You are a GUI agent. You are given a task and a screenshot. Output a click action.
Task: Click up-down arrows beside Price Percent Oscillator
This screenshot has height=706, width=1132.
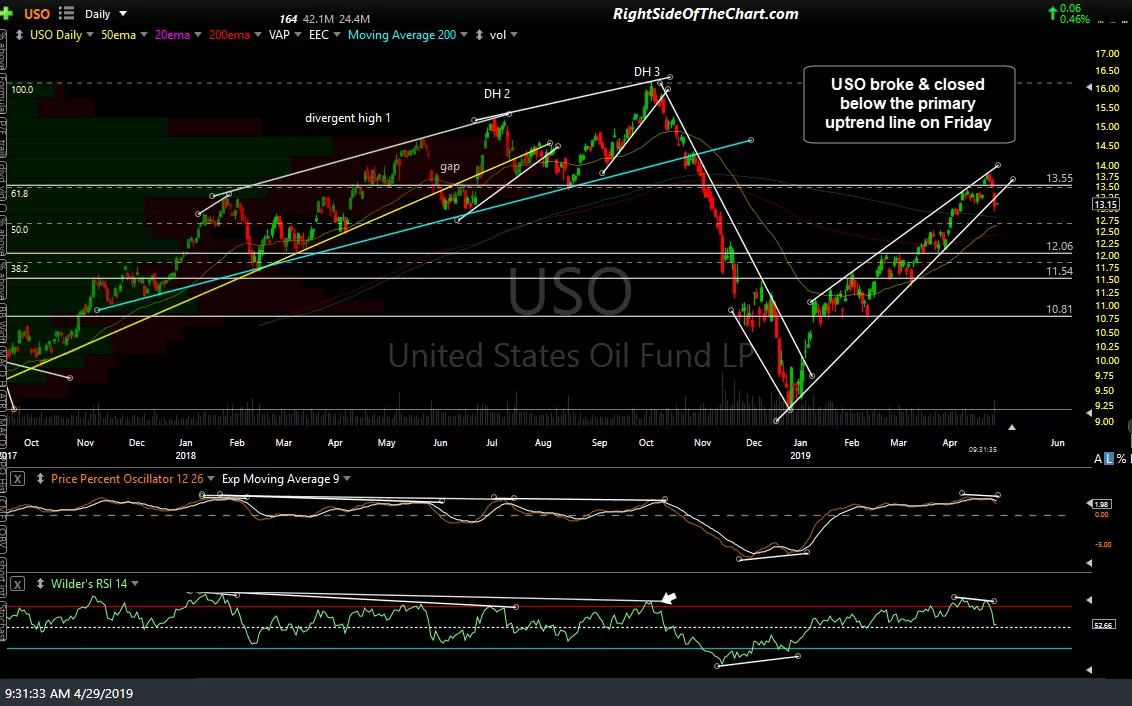coord(40,479)
